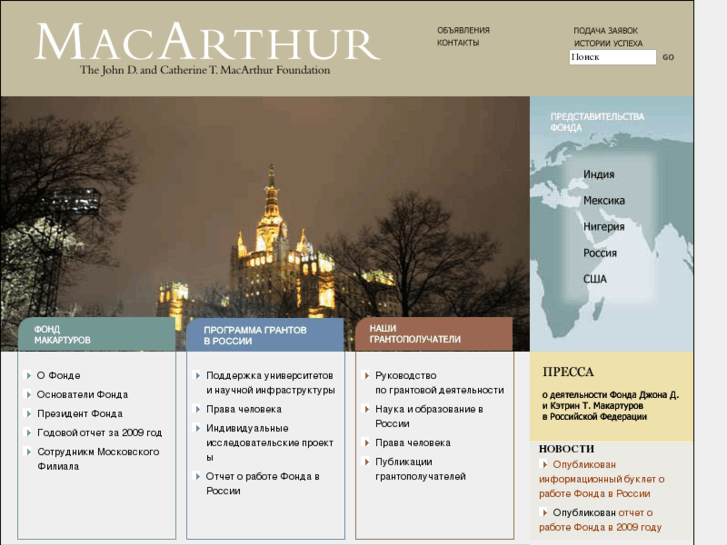
Task: Open the ОБЪЯВЛЕНИЯ menu item
Action: 463,30
